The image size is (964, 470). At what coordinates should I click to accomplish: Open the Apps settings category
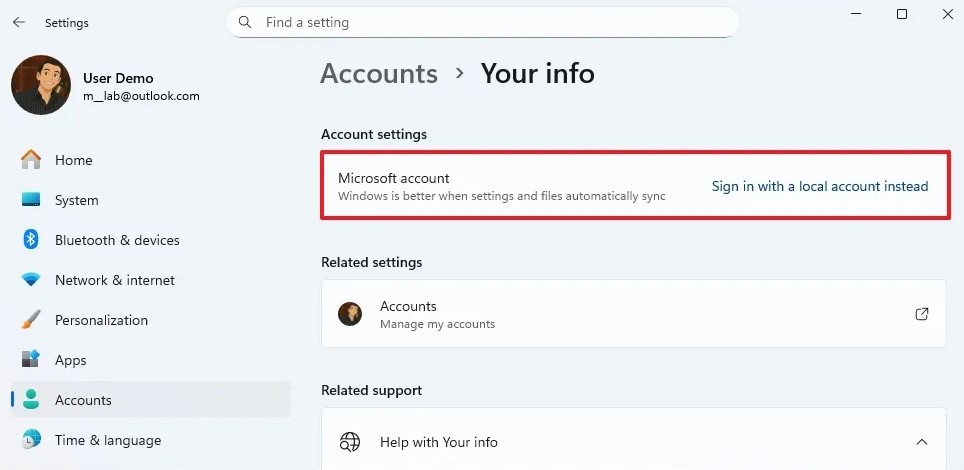(x=151, y=360)
